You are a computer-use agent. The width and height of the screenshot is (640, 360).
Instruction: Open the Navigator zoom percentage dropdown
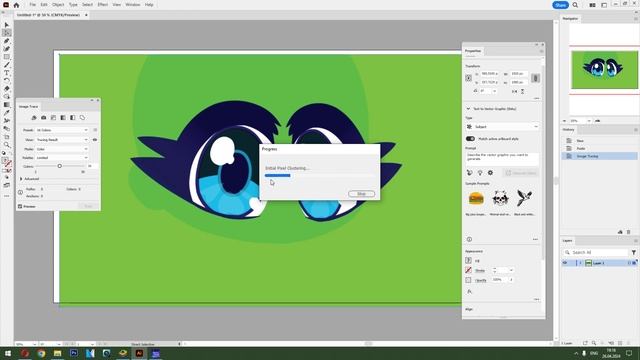(x=589, y=121)
